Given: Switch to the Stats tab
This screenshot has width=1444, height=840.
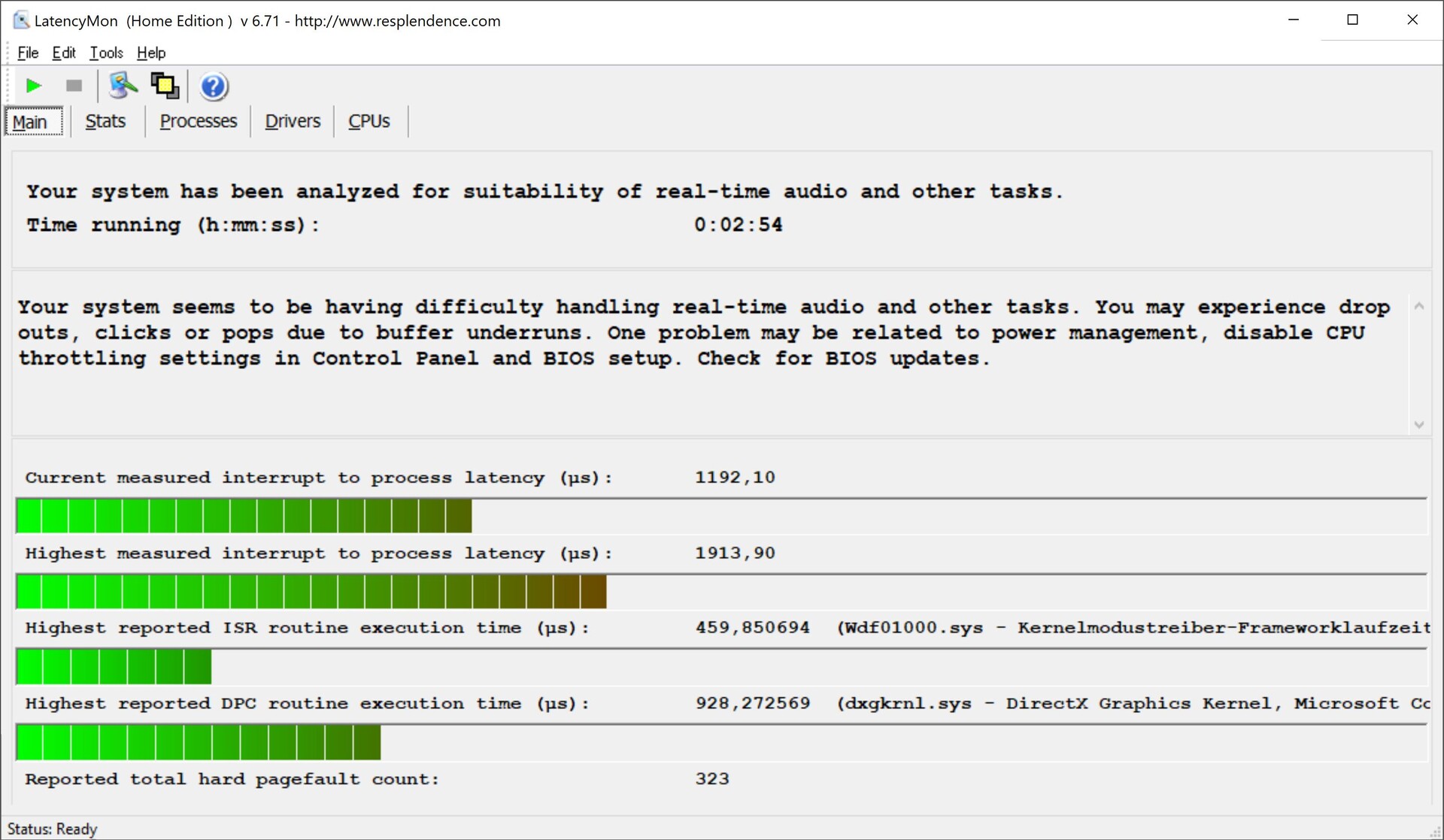Looking at the screenshot, I should 105,121.
